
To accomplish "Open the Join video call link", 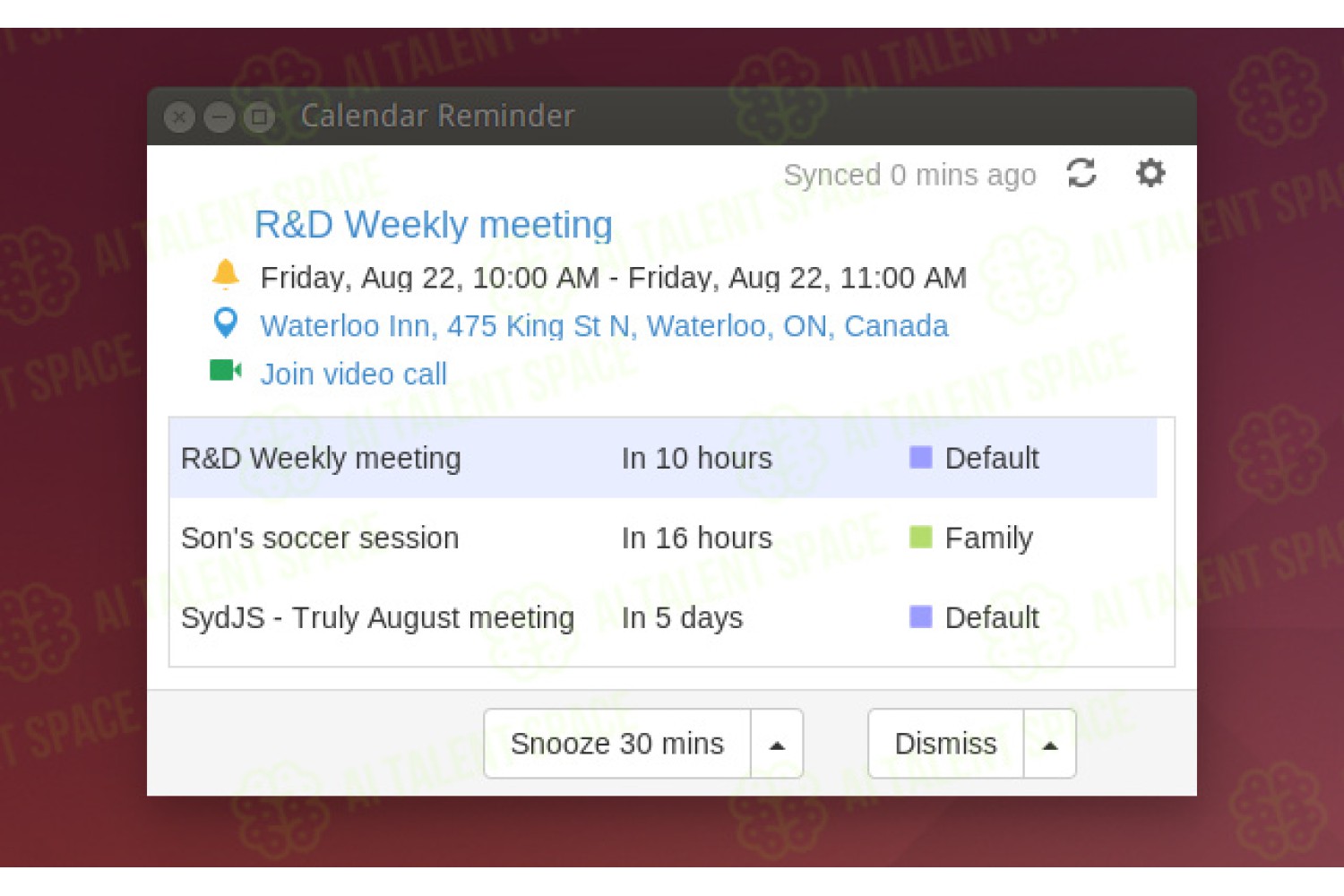I will 353,374.
